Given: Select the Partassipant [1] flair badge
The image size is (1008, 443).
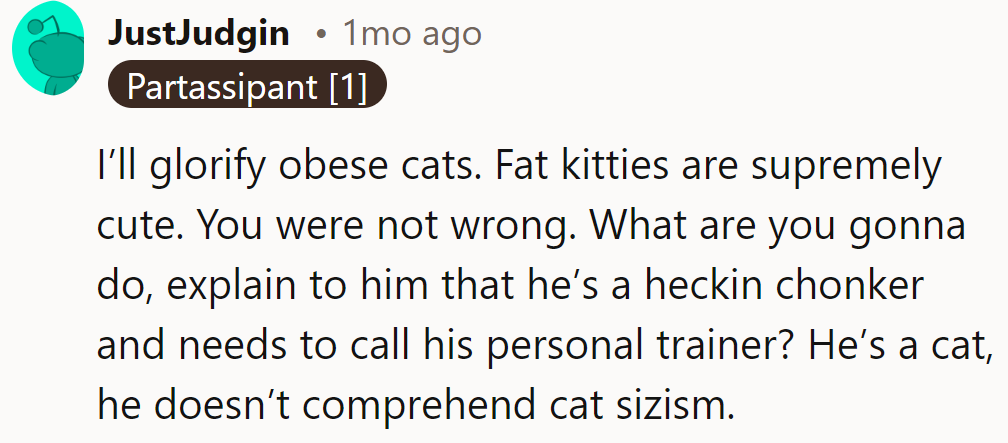Looking at the screenshot, I should click(246, 88).
